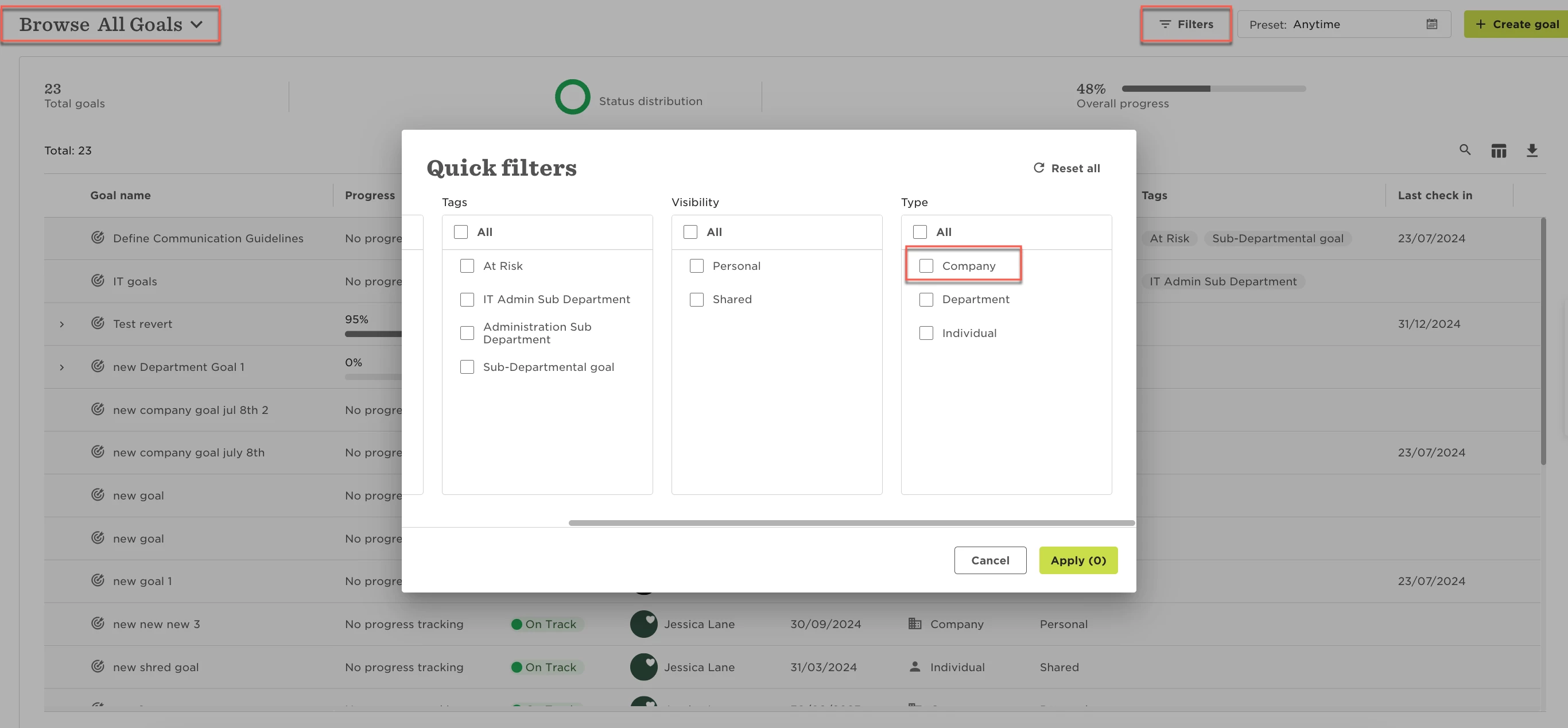Click the Status distribution ring chart

point(572,97)
